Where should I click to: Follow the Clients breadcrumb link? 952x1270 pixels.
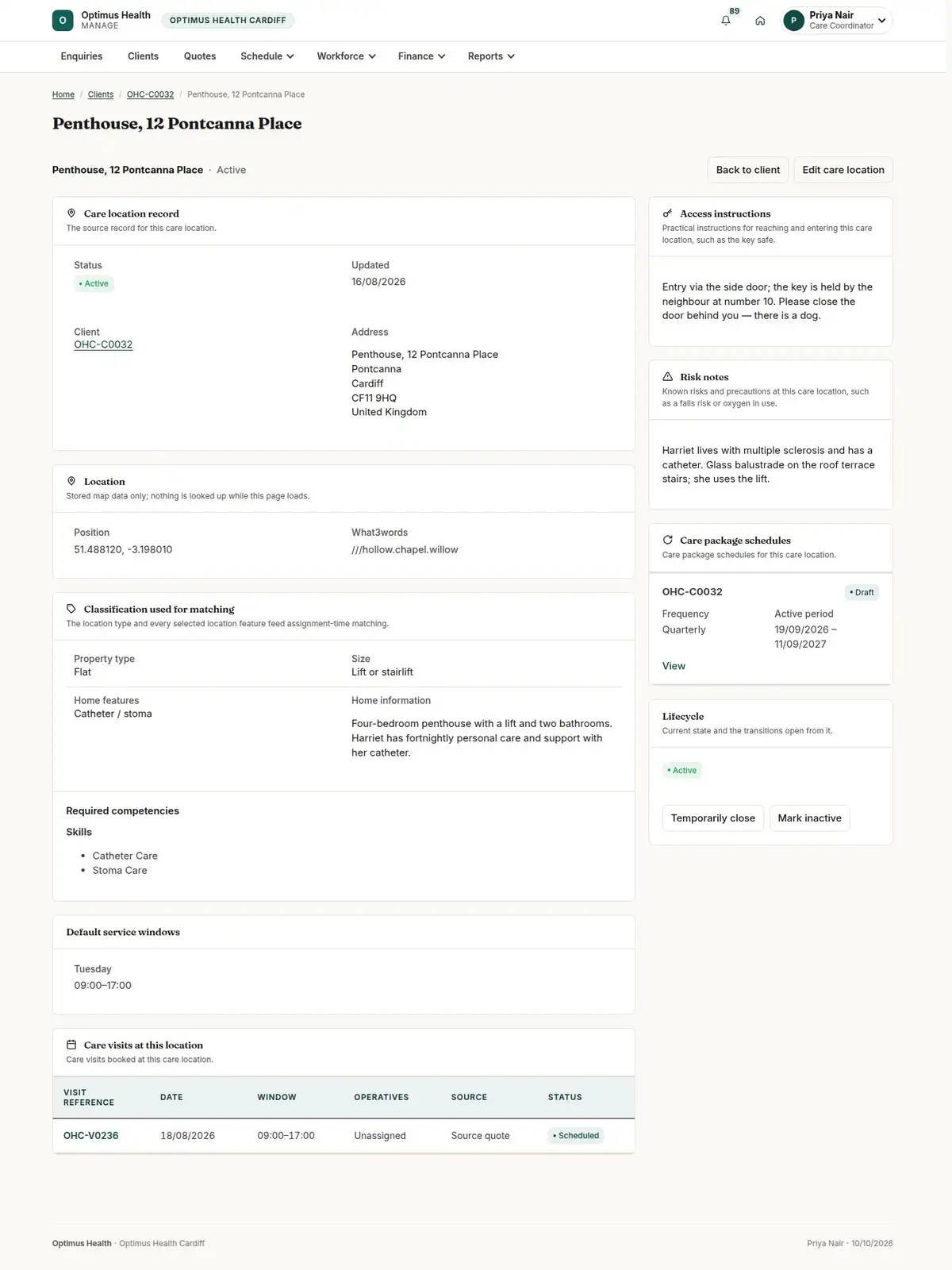point(101,94)
